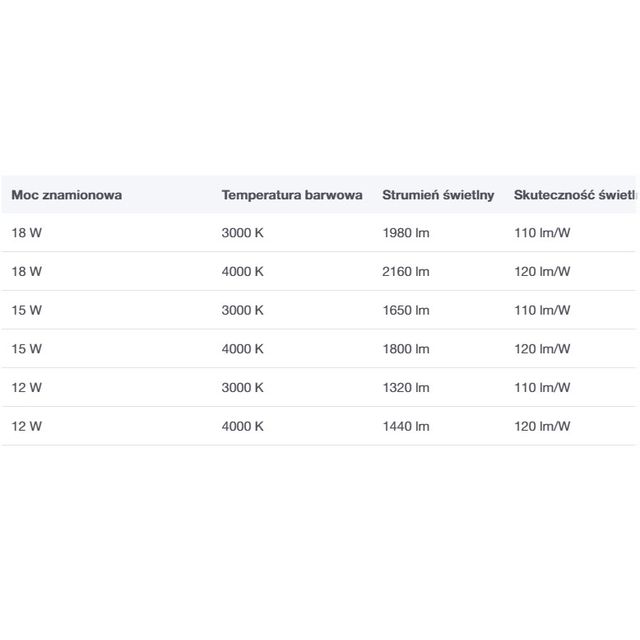Viewport: 640px width, 640px height.
Task: Click 120 lm/W in the 1440 lm row
Action: click(542, 426)
